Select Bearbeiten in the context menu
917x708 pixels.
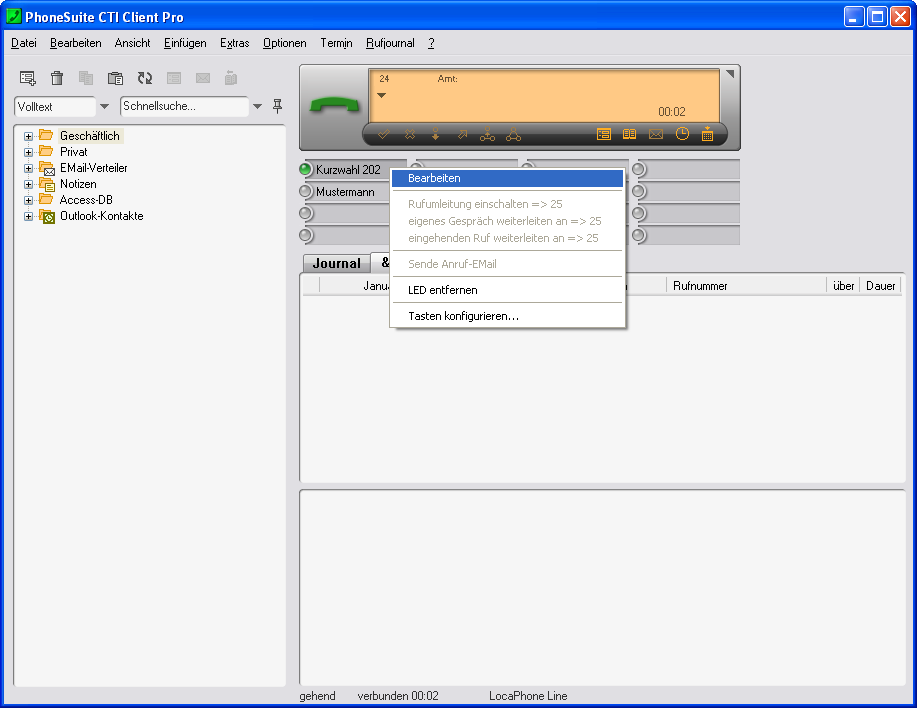pos(434,178)
